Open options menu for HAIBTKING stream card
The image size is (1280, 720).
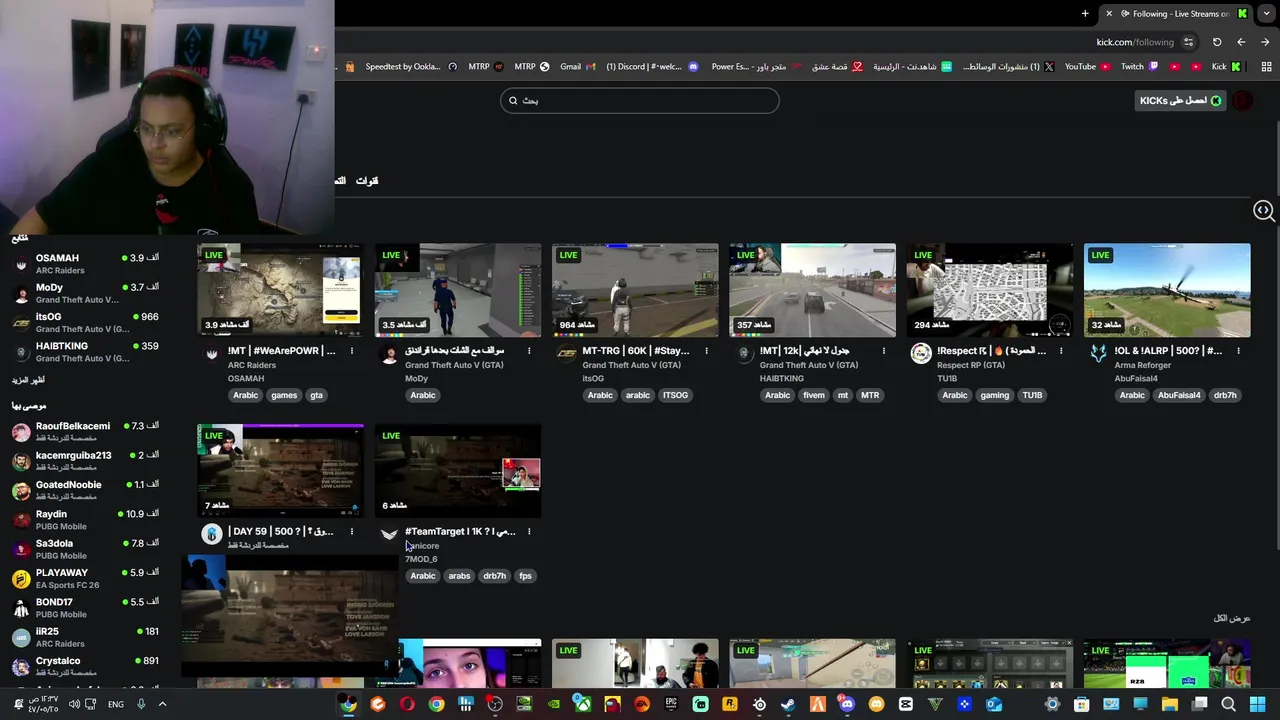[x=884, y=351]
